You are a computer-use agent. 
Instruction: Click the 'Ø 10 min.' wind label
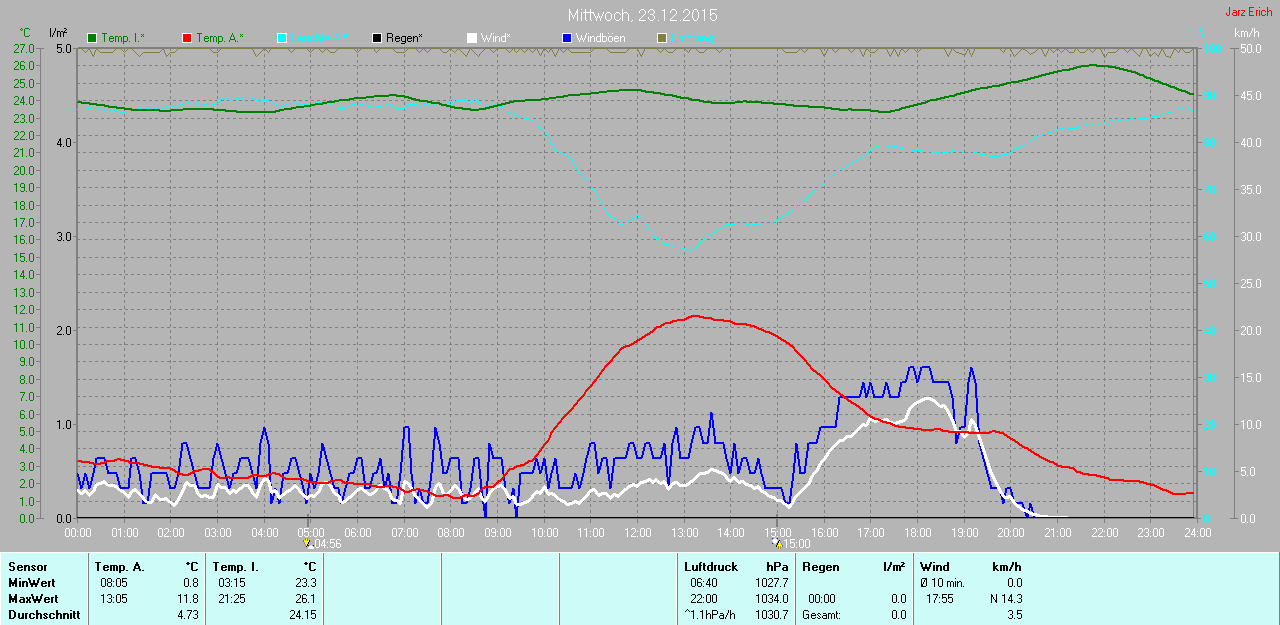942,583
